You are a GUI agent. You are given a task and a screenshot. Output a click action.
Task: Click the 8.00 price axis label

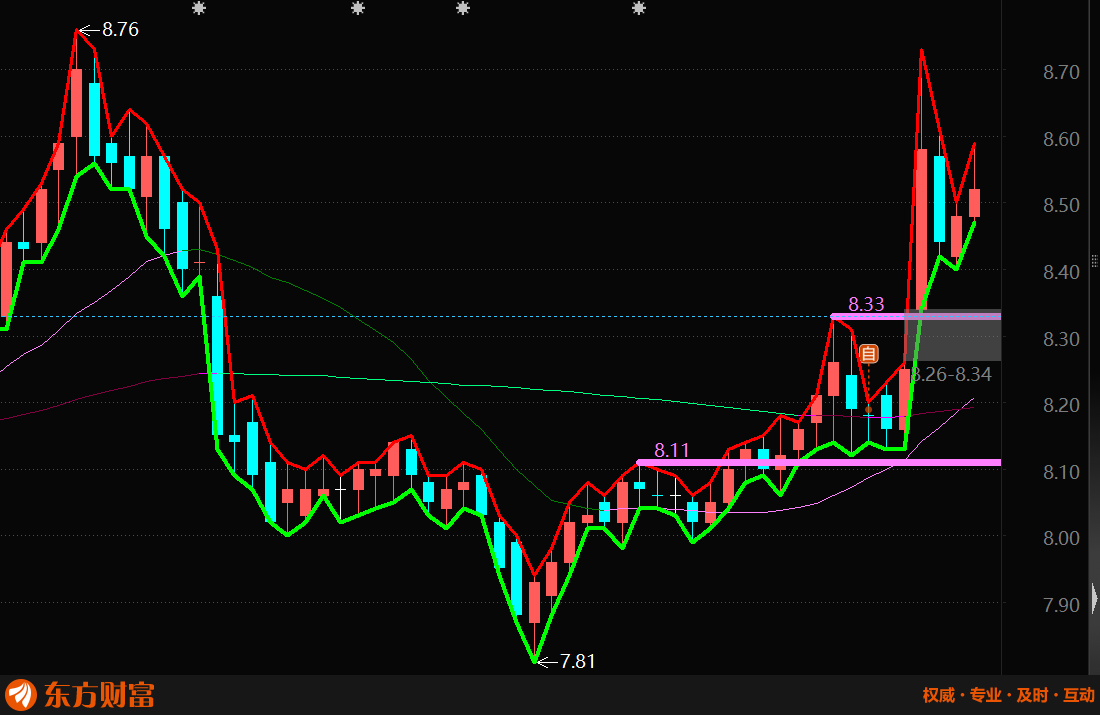click(1061, 537)
